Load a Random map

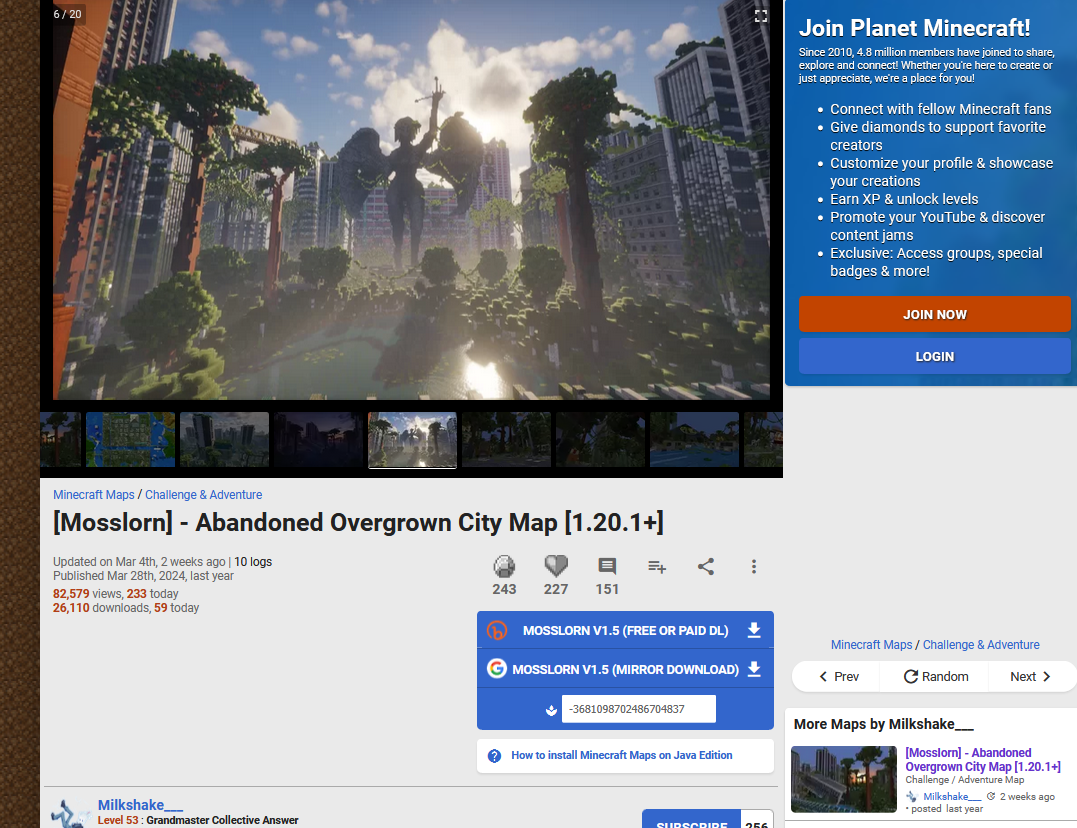point(935,677)
